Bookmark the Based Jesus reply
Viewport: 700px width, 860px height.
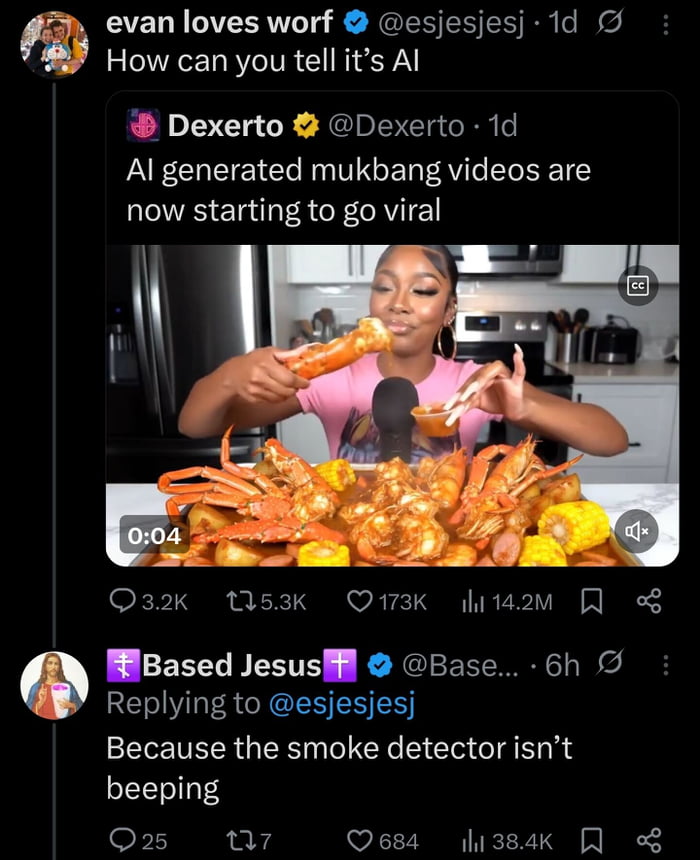click(591, 840)
